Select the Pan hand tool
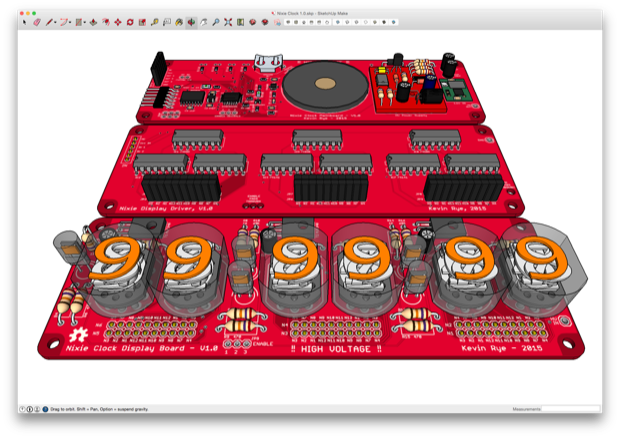Viewport: 620px width, 438px height. 204,23
